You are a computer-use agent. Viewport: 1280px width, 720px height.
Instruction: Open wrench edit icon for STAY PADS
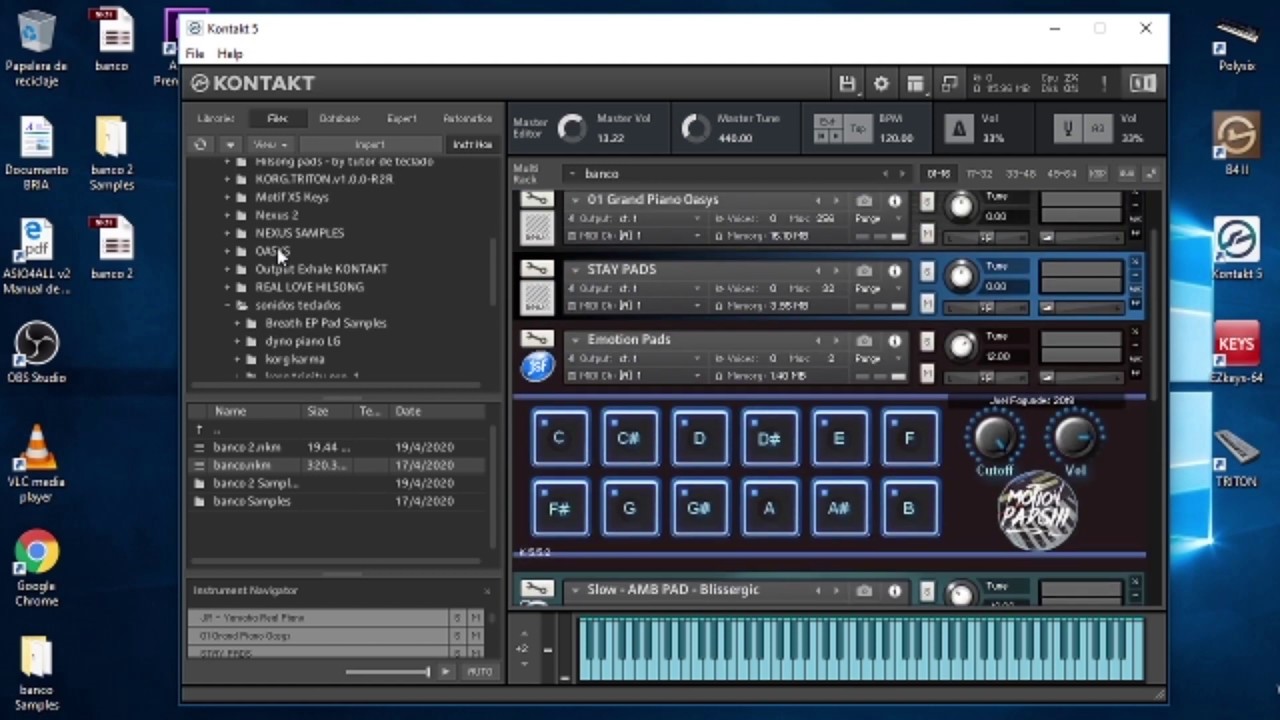coord(537,269)
